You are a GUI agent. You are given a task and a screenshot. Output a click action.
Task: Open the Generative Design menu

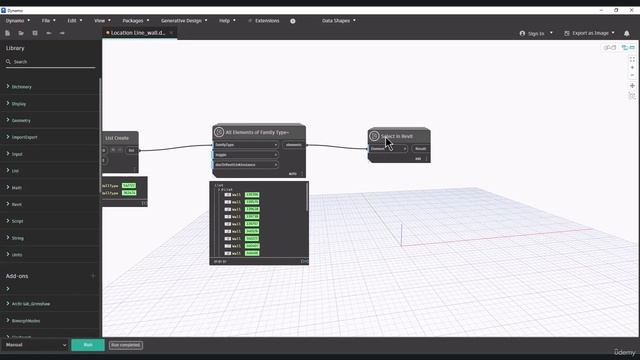coord(184,20)
